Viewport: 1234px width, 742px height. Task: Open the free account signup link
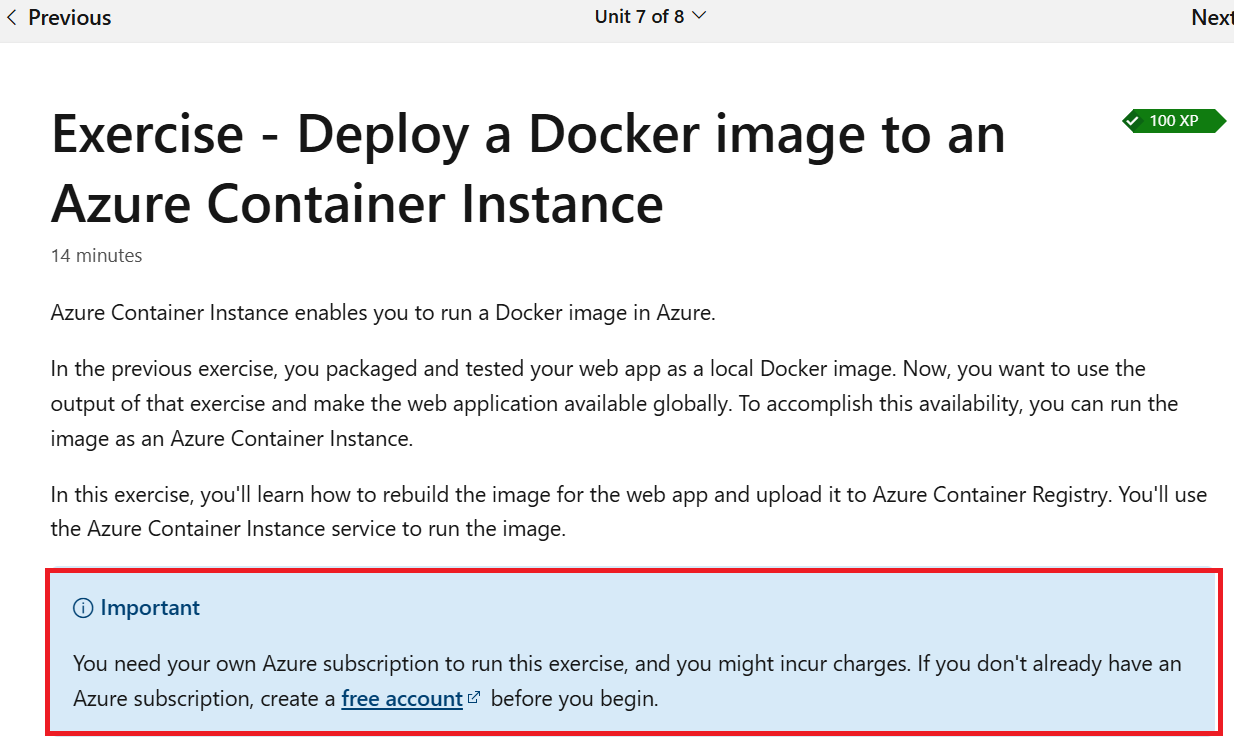(401, 698)
